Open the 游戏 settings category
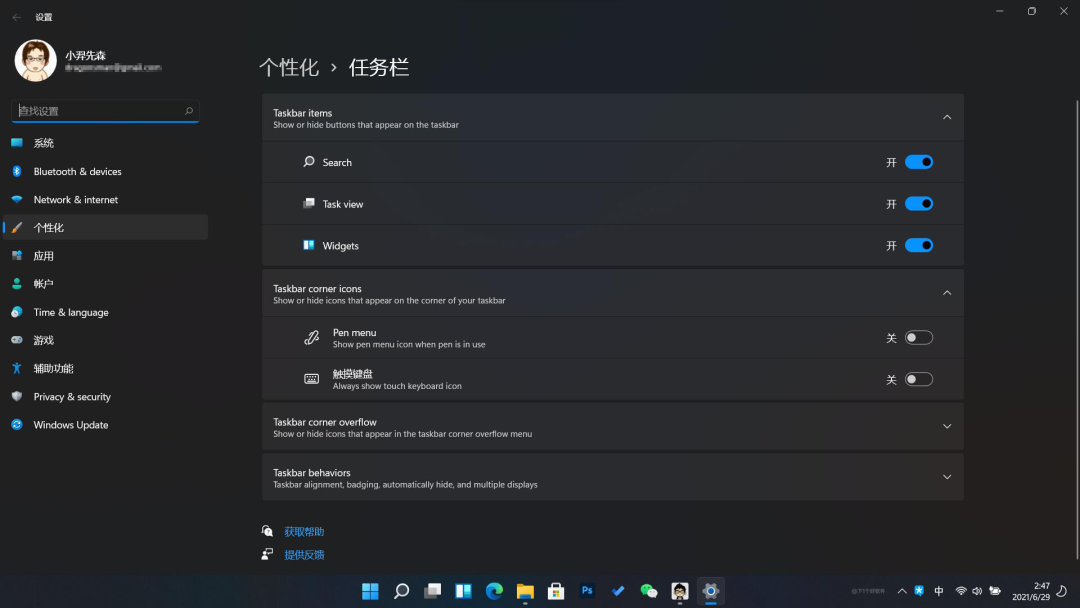 tap(105, 340)
